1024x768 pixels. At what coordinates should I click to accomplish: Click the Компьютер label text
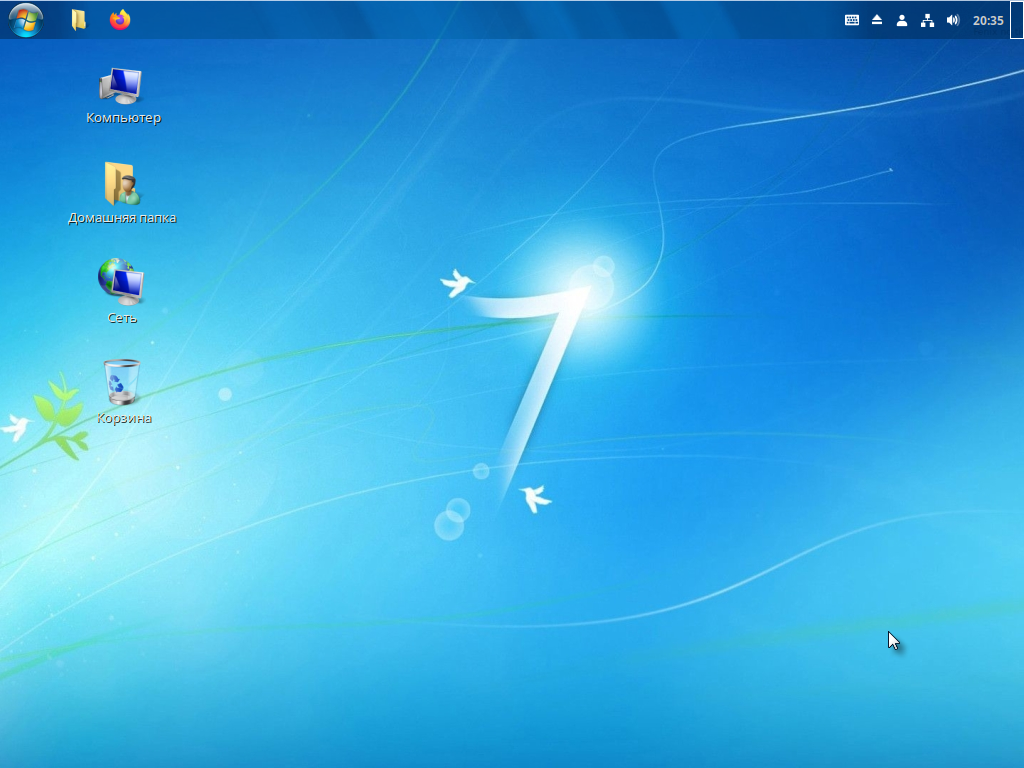click(123, 118)
